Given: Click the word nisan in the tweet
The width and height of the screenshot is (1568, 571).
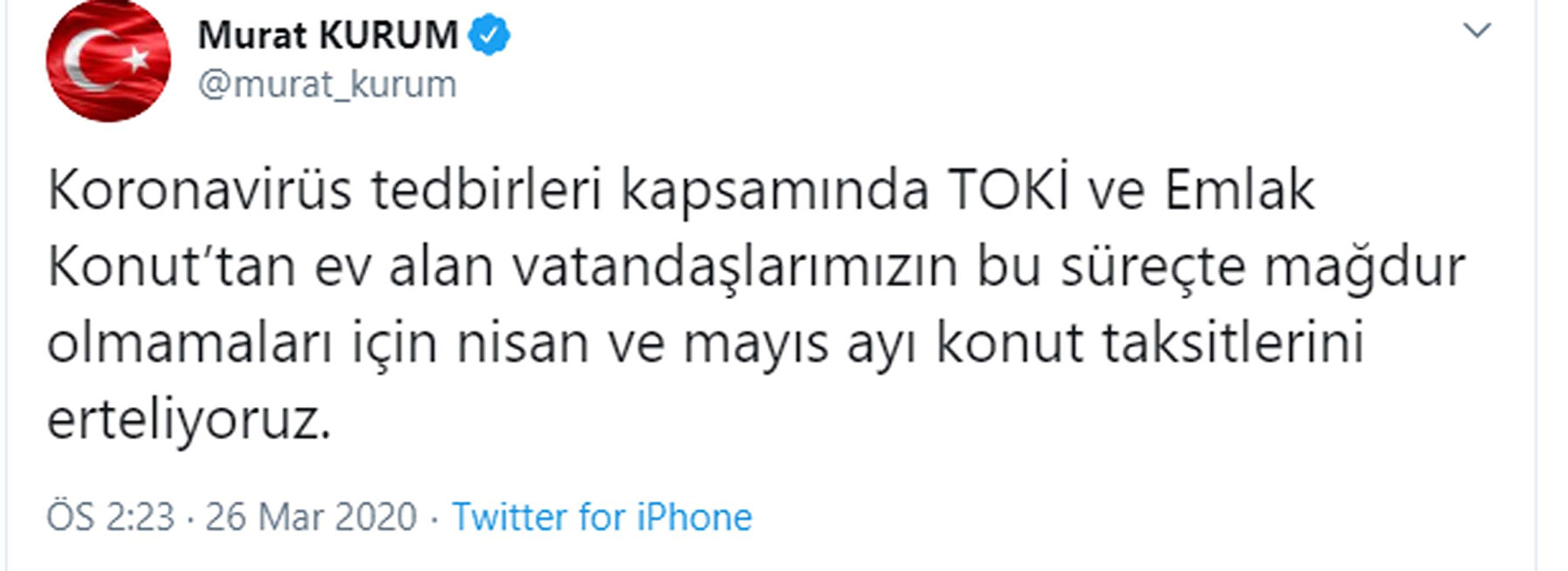Looking at the screenshot, I should tap(523, 343).
